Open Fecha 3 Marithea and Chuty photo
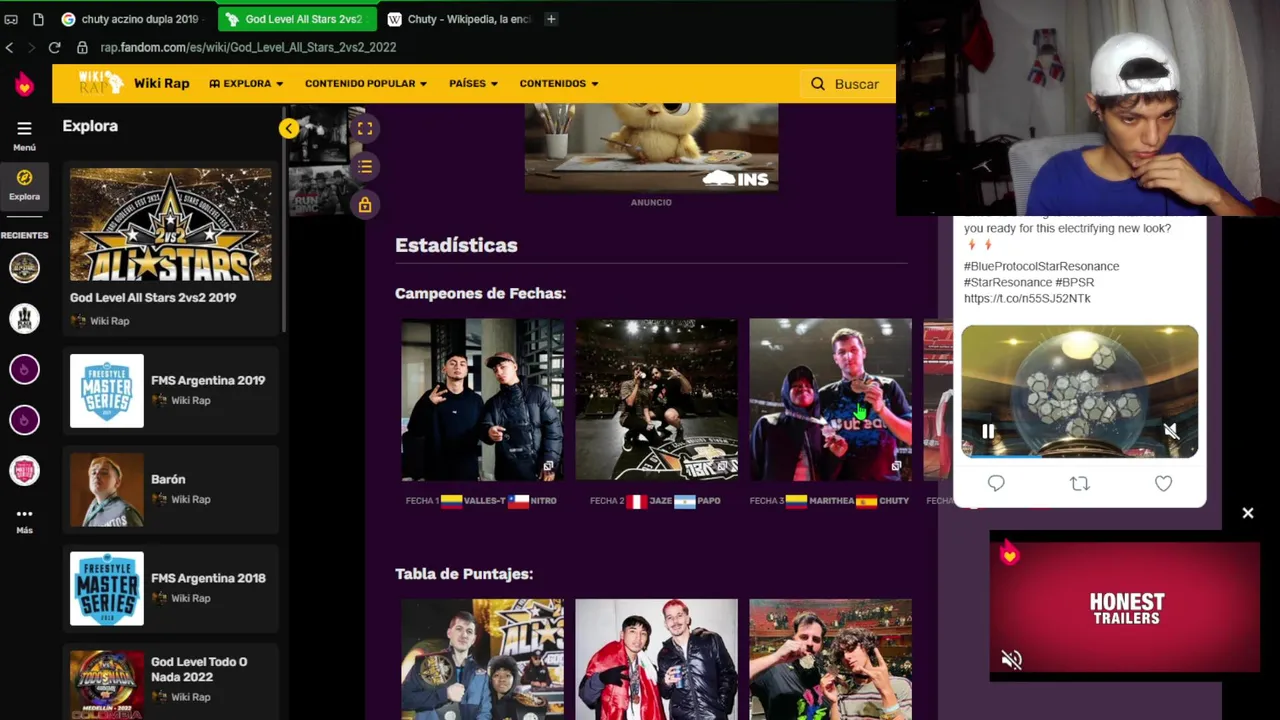1280x720 pixels. (830, 400)
